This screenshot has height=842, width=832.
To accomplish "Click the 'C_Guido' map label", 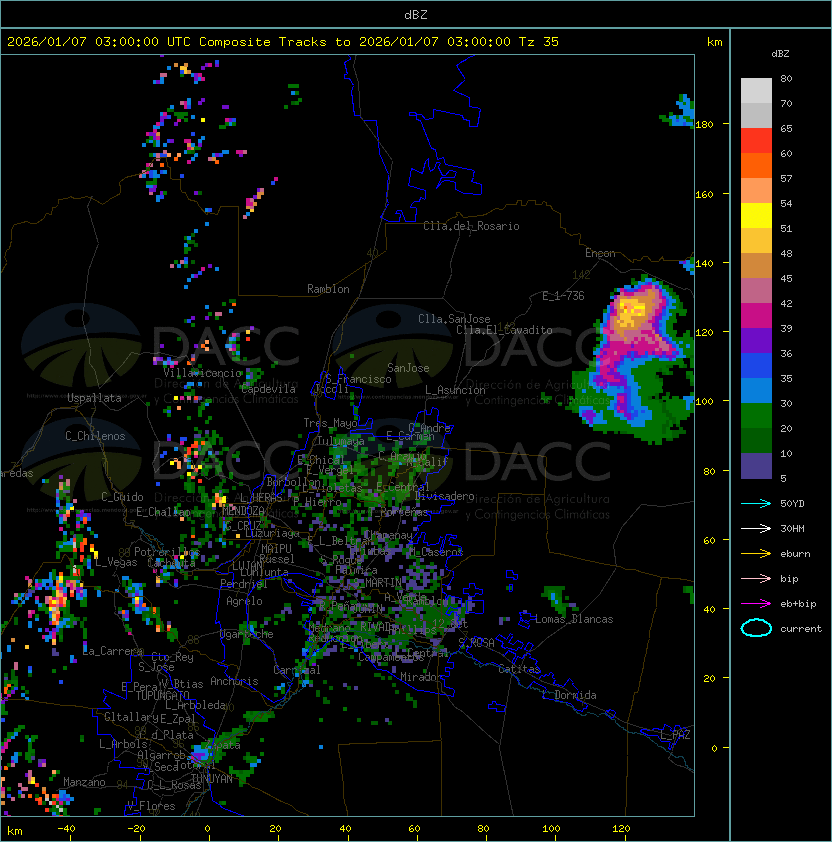I will pos(122,497).
